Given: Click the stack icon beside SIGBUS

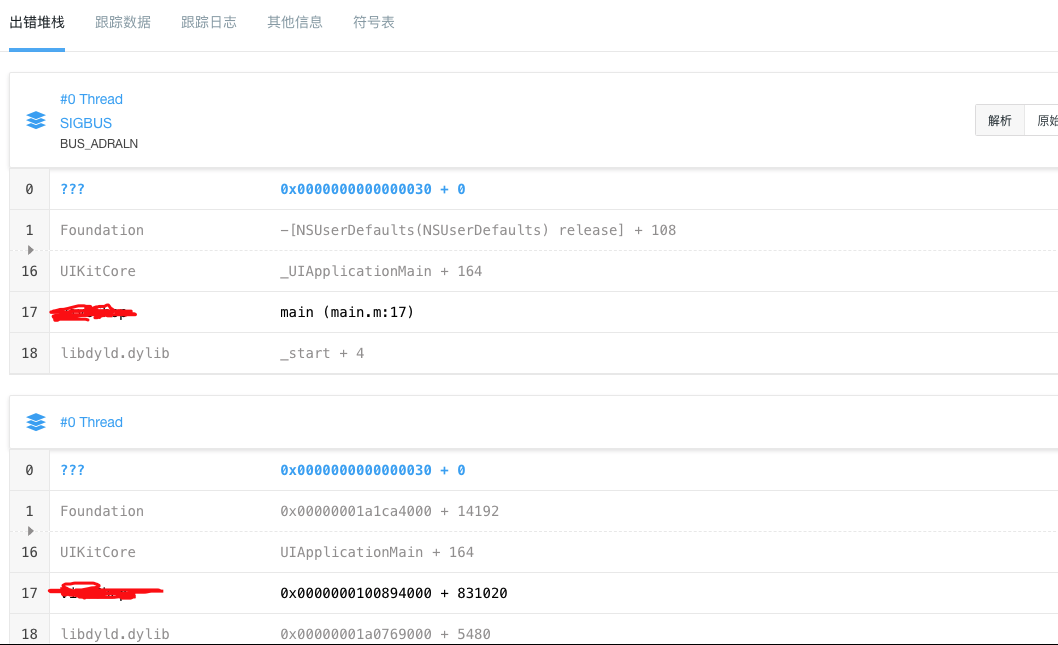Looking at the screenshot, I should click(36, 120).
